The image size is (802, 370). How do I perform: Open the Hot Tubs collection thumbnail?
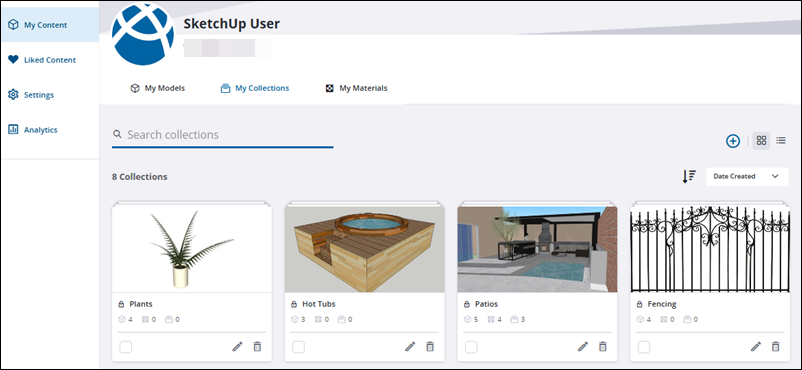pos(364,249)
